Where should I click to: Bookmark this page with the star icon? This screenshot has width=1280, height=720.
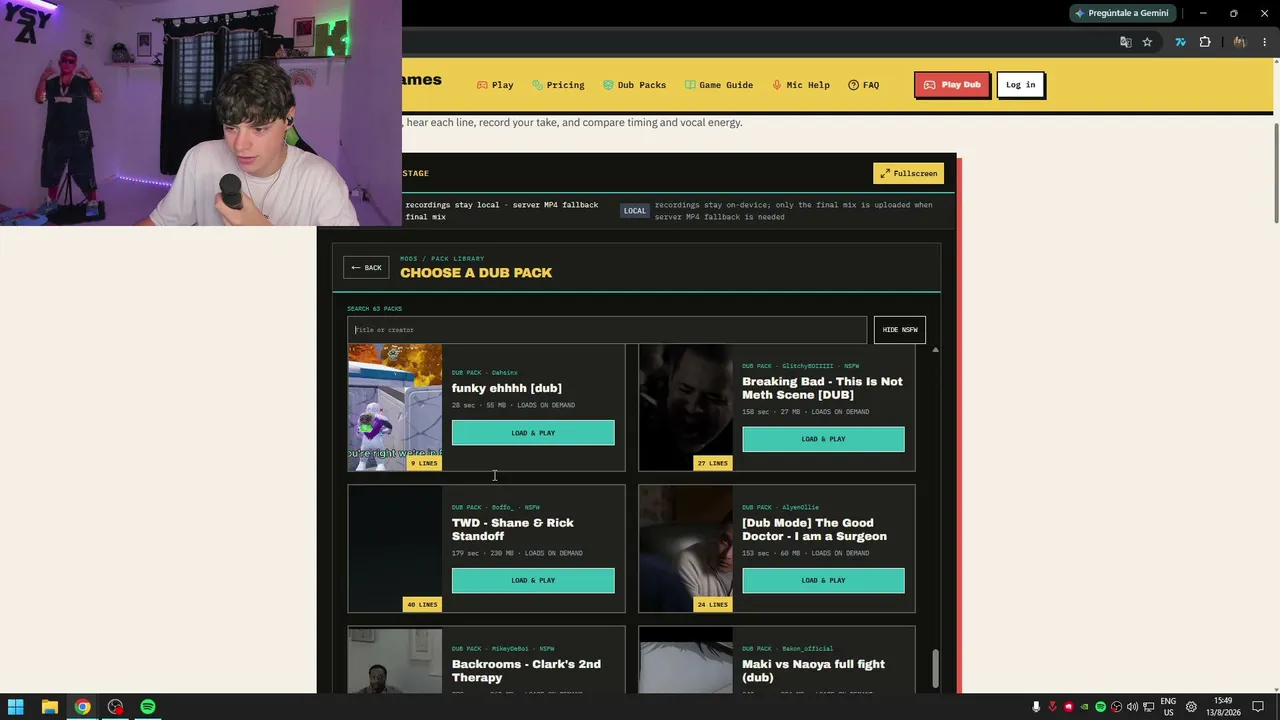[x=1147, y=42]
